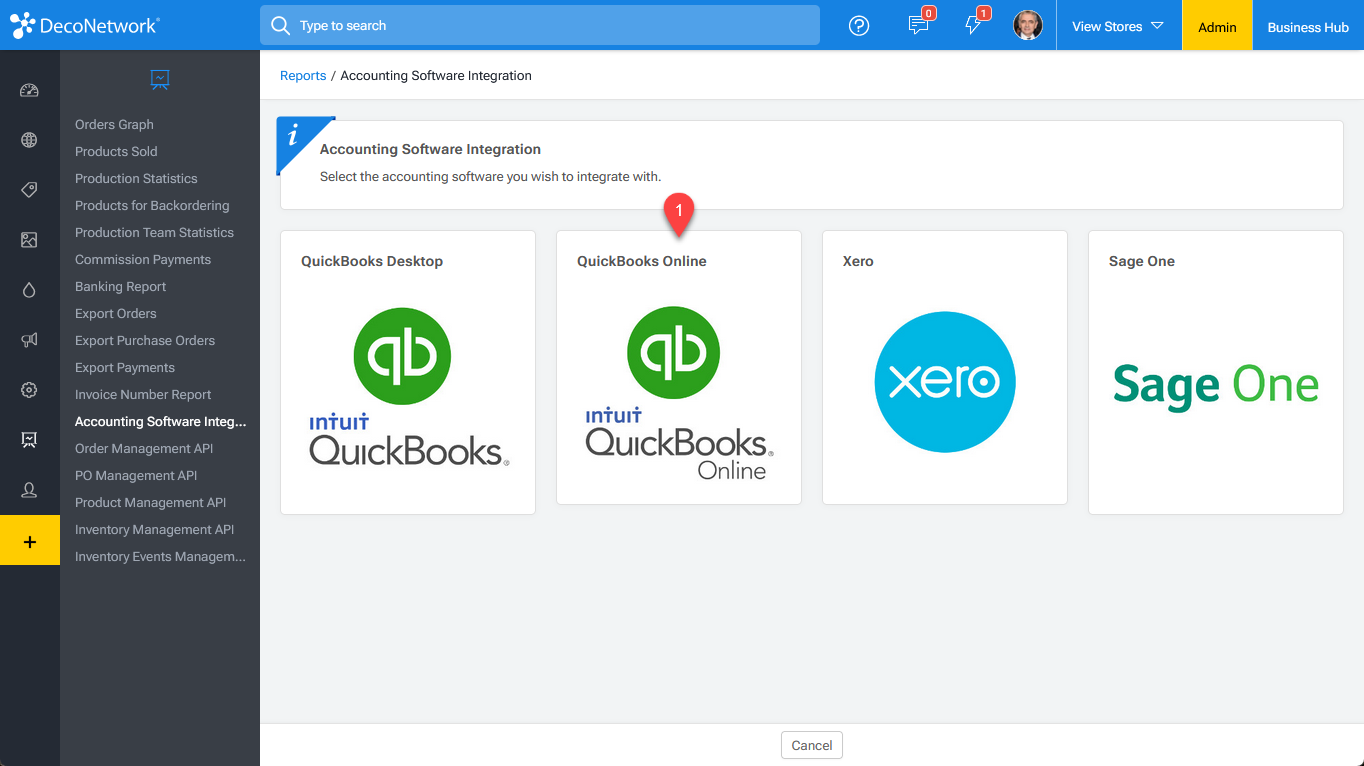Click the reports chart icon above submenu
This screenshot has width=1364, height=766.
pos(160,79)
